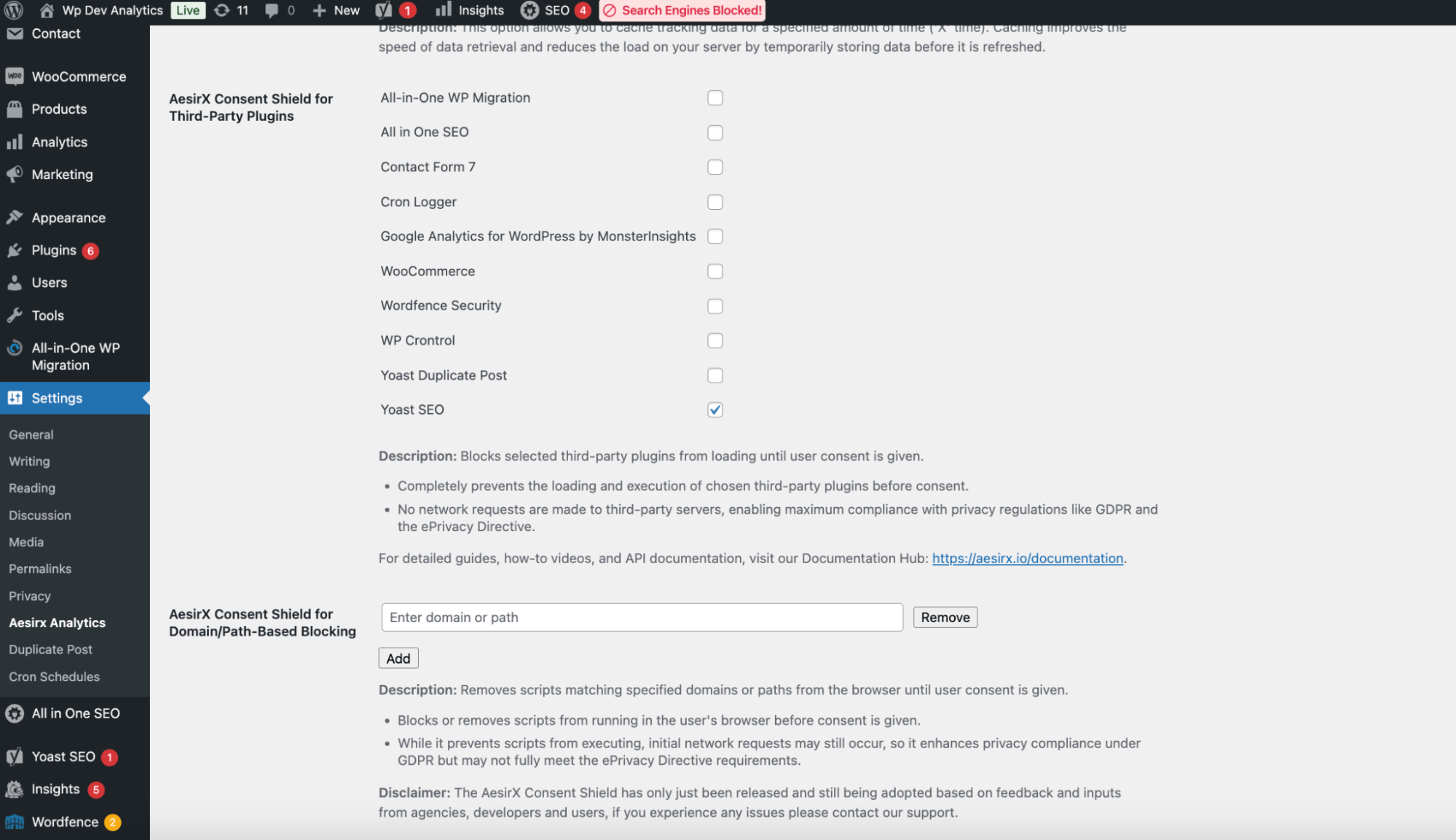Click the Add button for domain path blocking
Viewport: 1456px width, 840px height.
tap(399, 658)
